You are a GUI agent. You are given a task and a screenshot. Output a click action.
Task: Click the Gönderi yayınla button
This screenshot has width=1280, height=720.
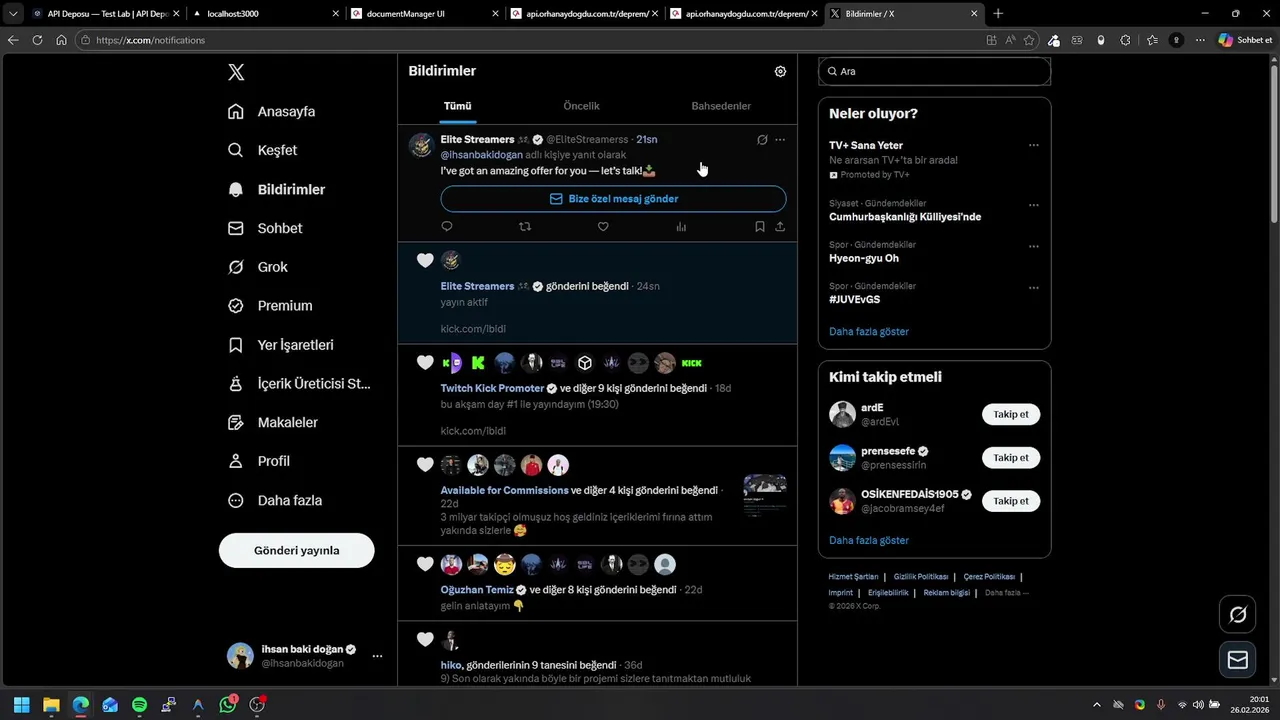(297, 550)
